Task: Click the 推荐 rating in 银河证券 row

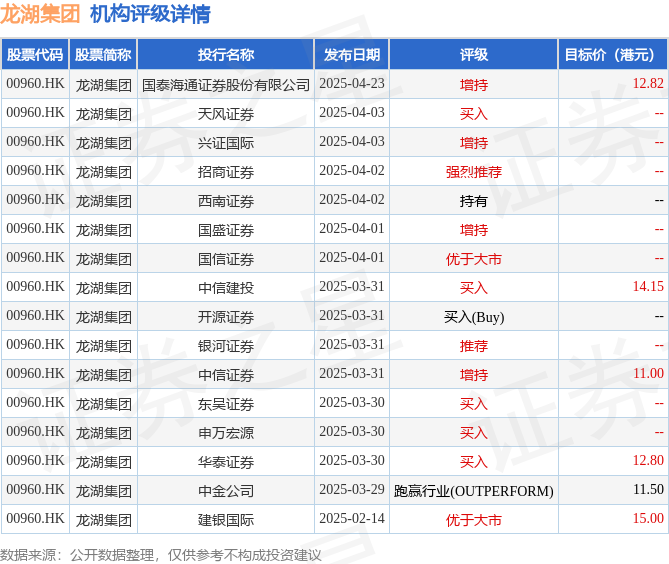Action: pyautogui.click(x=474, y=346)
